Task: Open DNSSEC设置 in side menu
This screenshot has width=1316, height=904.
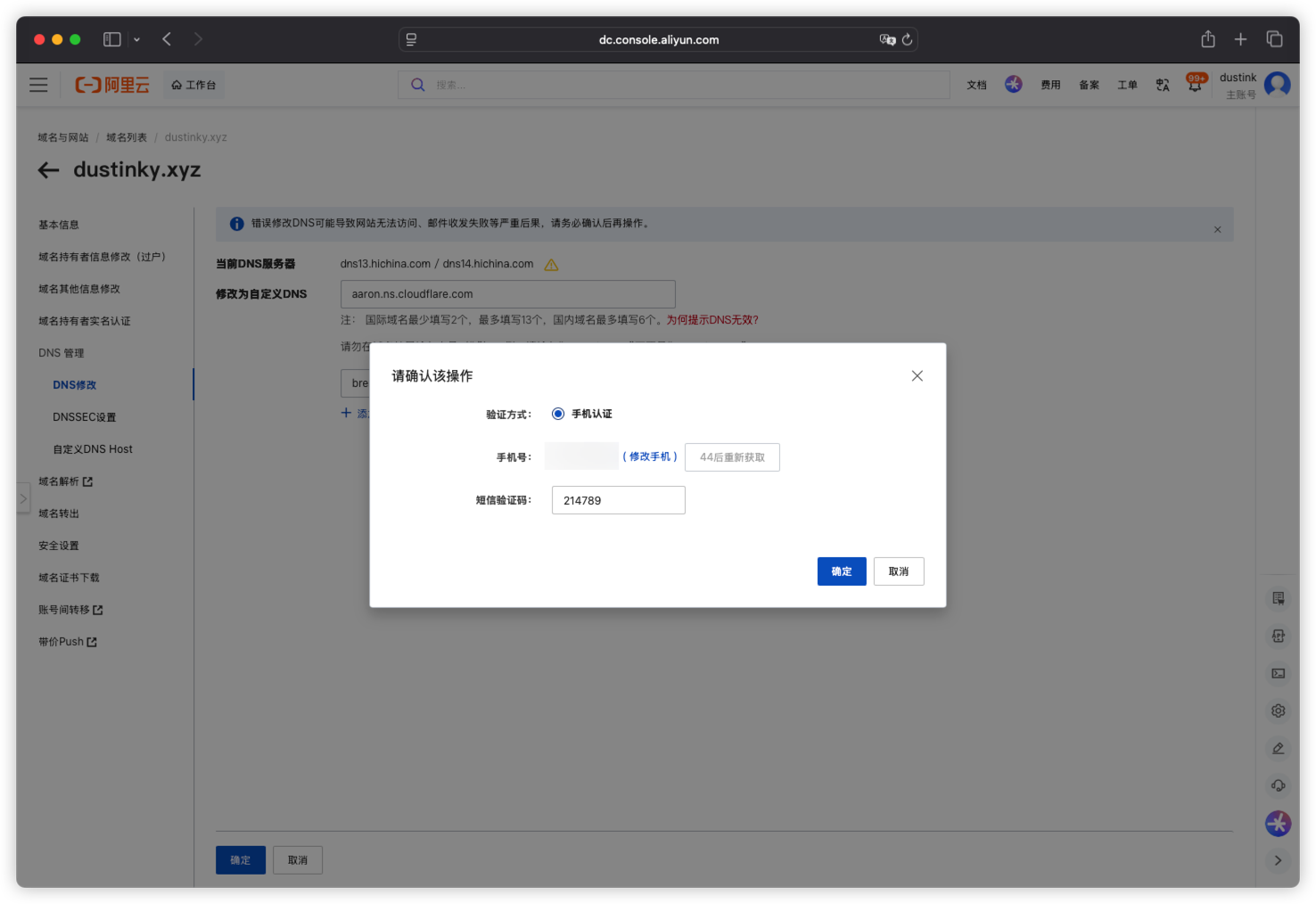Action: click(x=84, y=417)
